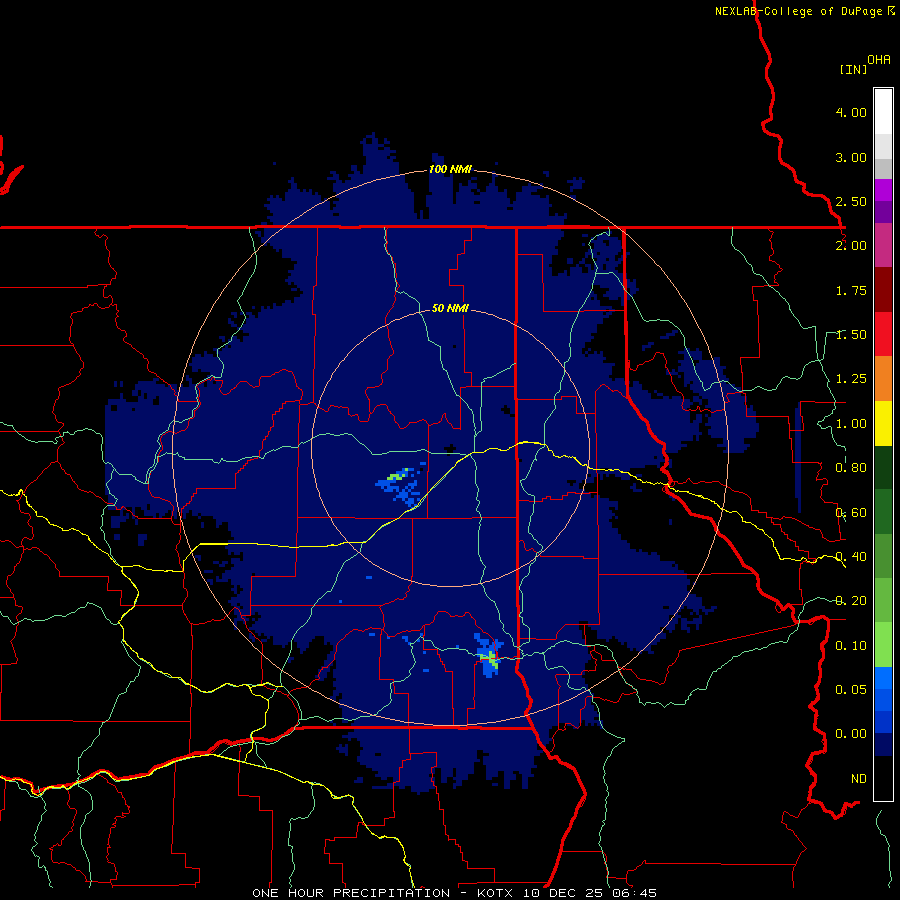The image size is (900, 900).
Task: Click the ONE HOUR PRECIPITATION caption title
Action: pos(351,893)
